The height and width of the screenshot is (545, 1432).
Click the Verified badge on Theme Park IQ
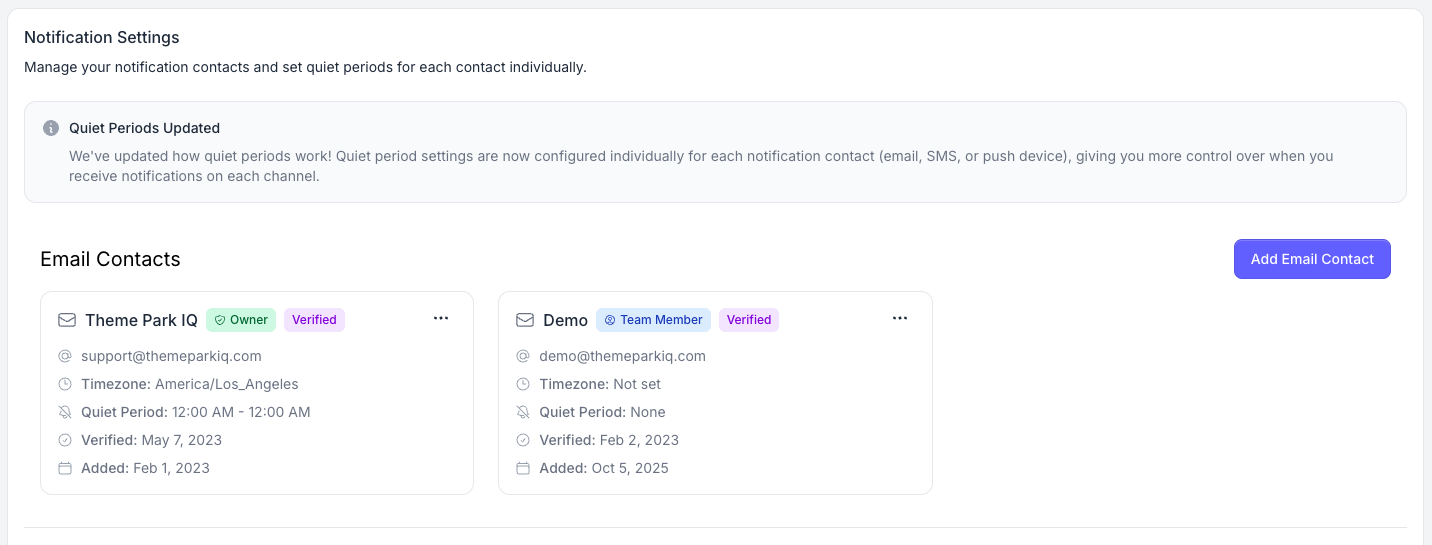coord(314,320)
